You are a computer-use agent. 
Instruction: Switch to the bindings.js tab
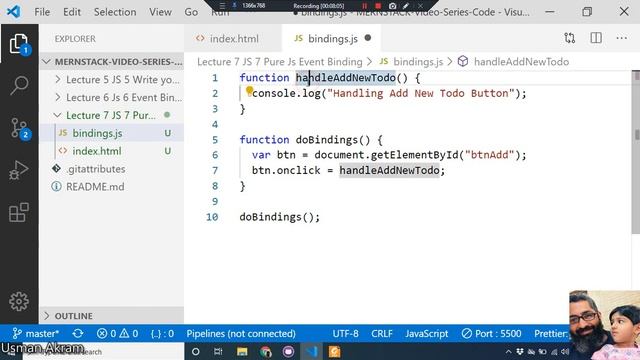click(x=331, y=38)
